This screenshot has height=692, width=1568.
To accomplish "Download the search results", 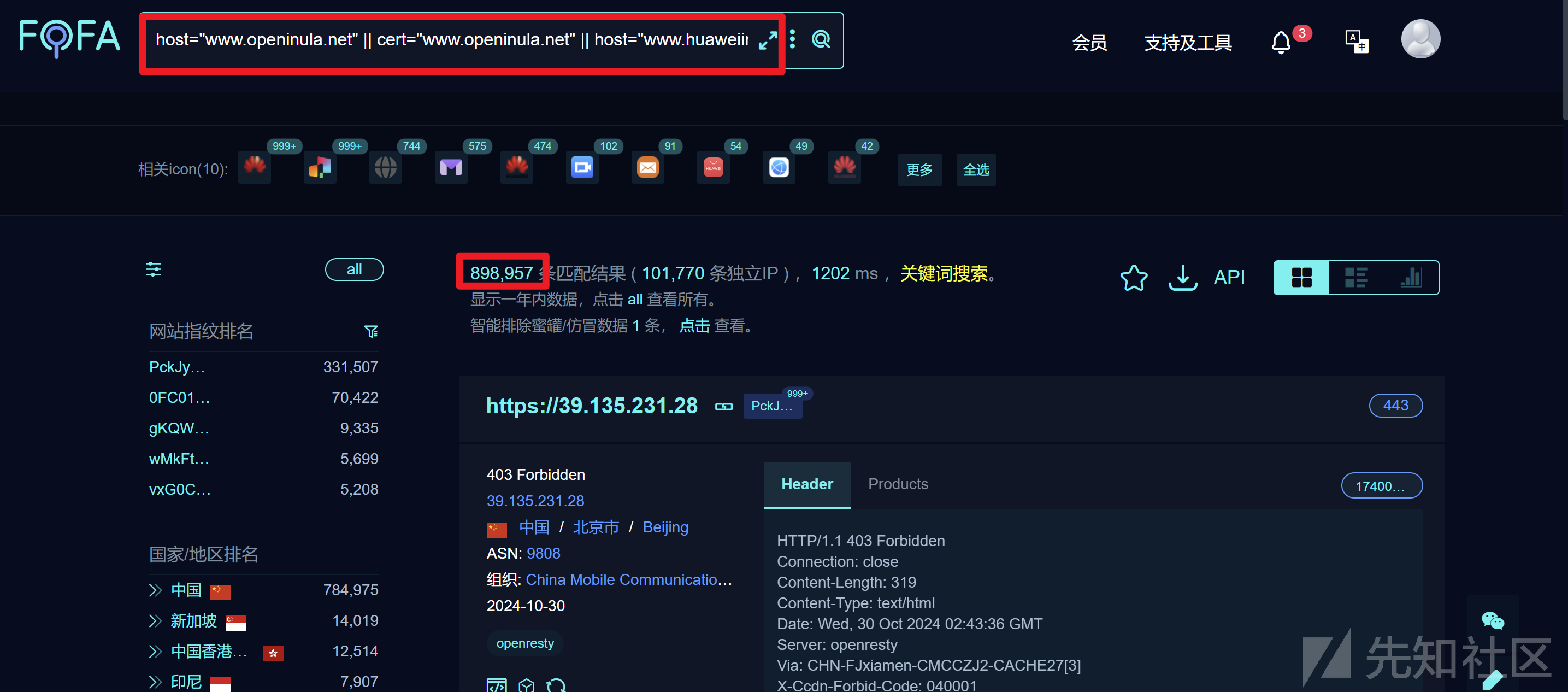I will coord(1182,278).
